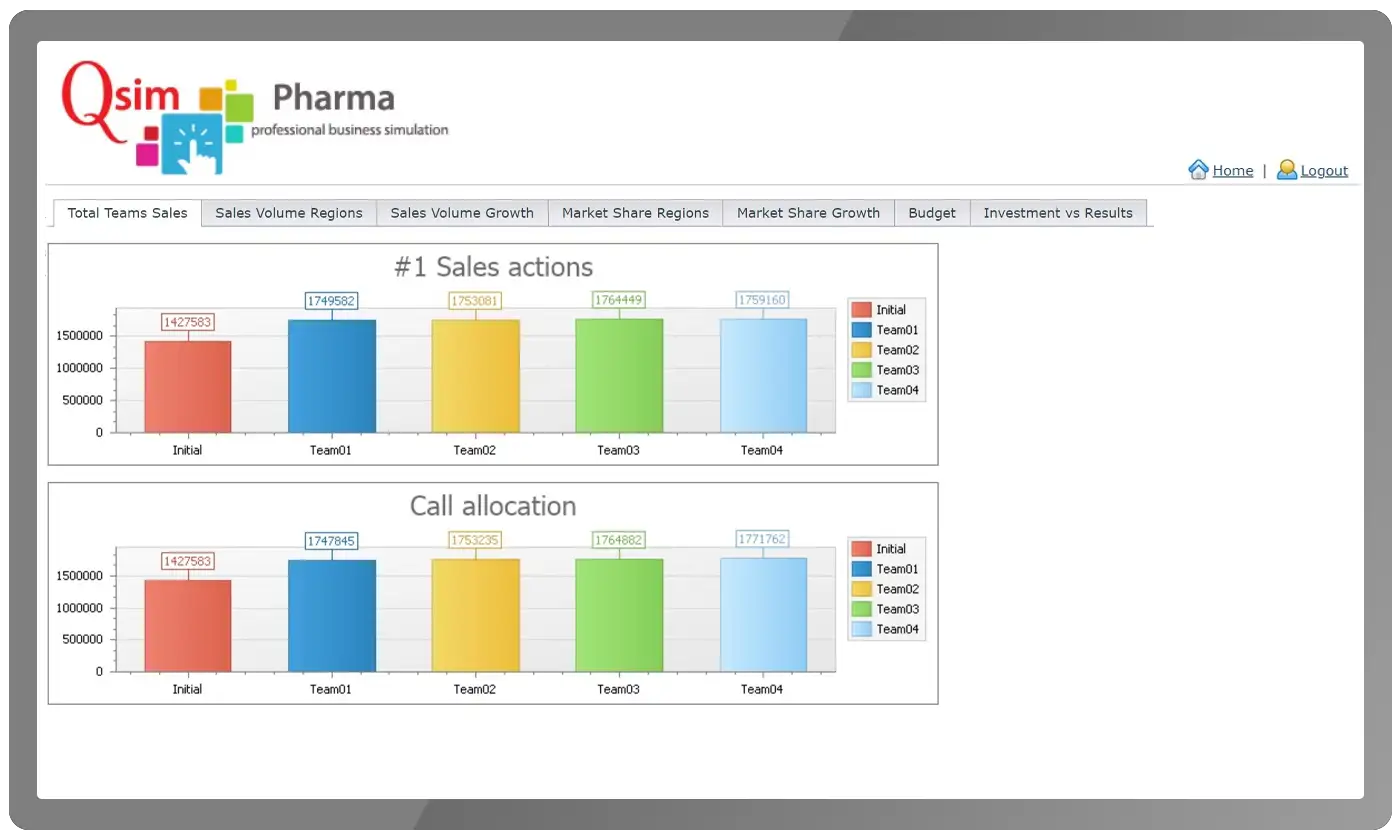Screen dimensions: 1400x840
Task: Click Team01 blue bar in Call allocation chart
Action: (x=332, y=615)
